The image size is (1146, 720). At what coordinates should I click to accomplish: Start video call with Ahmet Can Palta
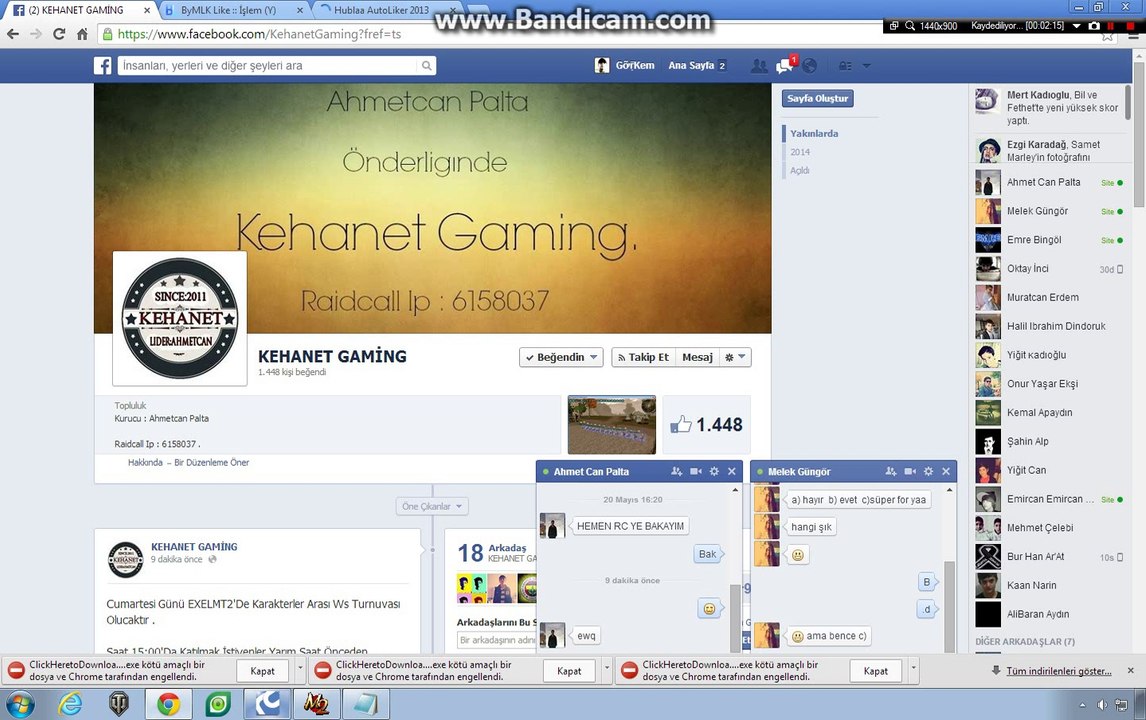click(x=696, y=471)
